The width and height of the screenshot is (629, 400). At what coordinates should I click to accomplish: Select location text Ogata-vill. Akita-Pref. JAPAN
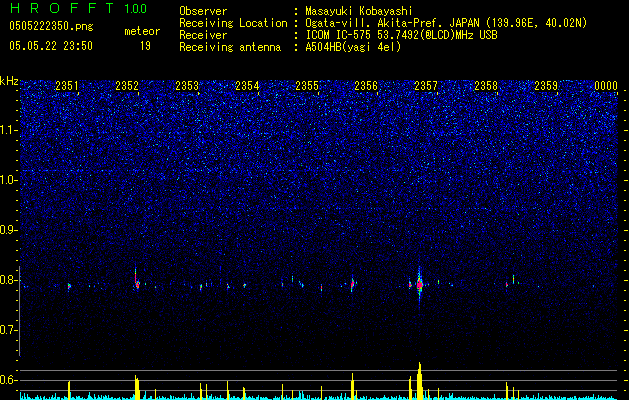pyautogui.click(x=394, y=23)
